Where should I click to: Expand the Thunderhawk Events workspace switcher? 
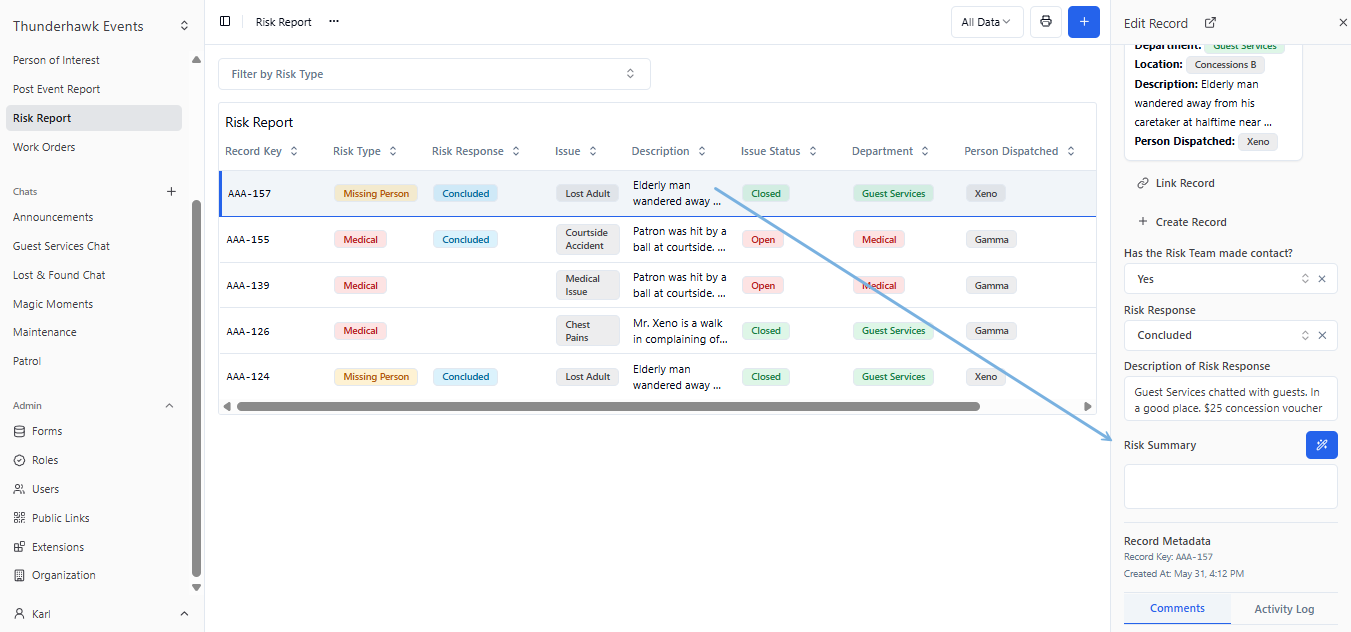click(184, 26)
